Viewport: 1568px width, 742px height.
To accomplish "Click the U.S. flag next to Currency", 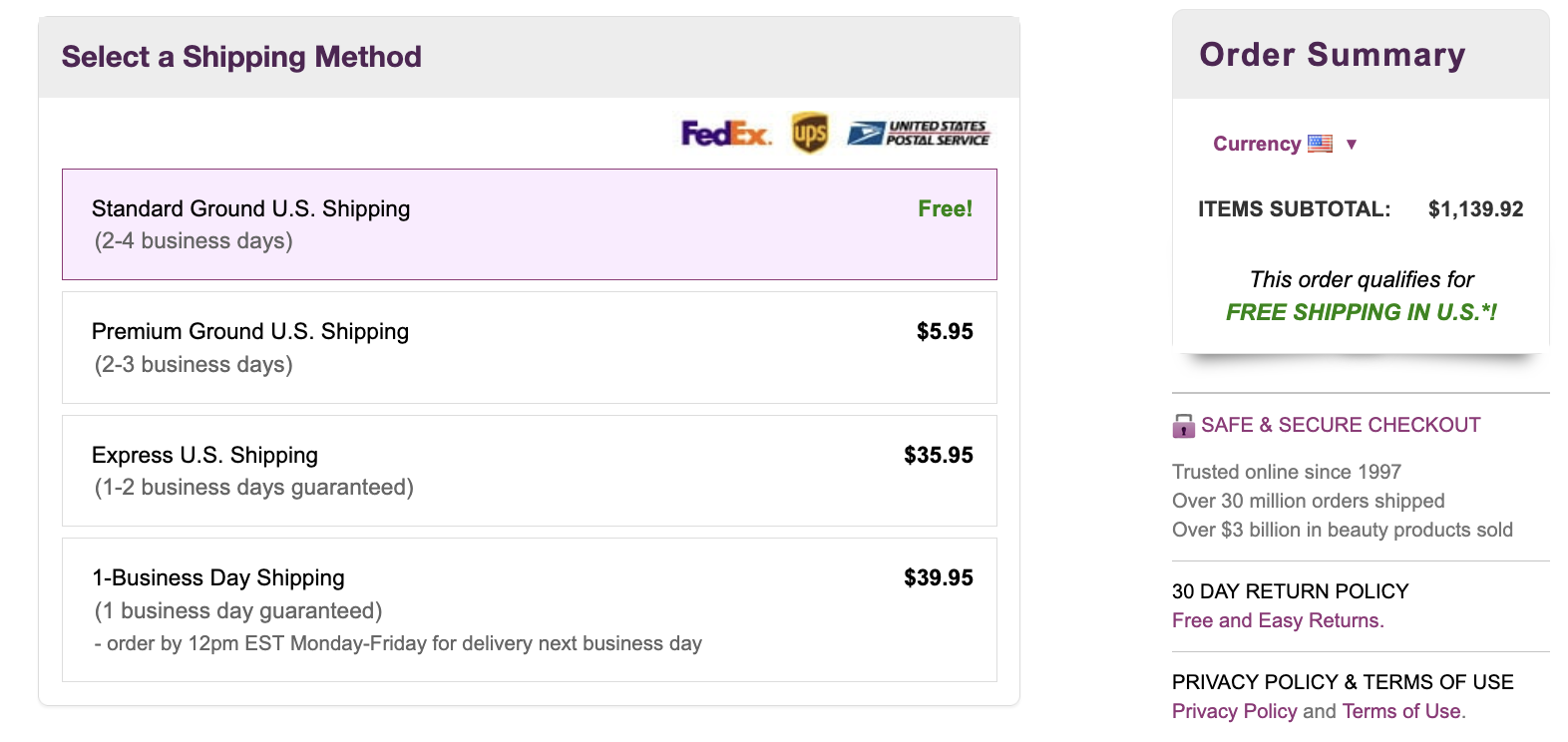I will 1322,143.
